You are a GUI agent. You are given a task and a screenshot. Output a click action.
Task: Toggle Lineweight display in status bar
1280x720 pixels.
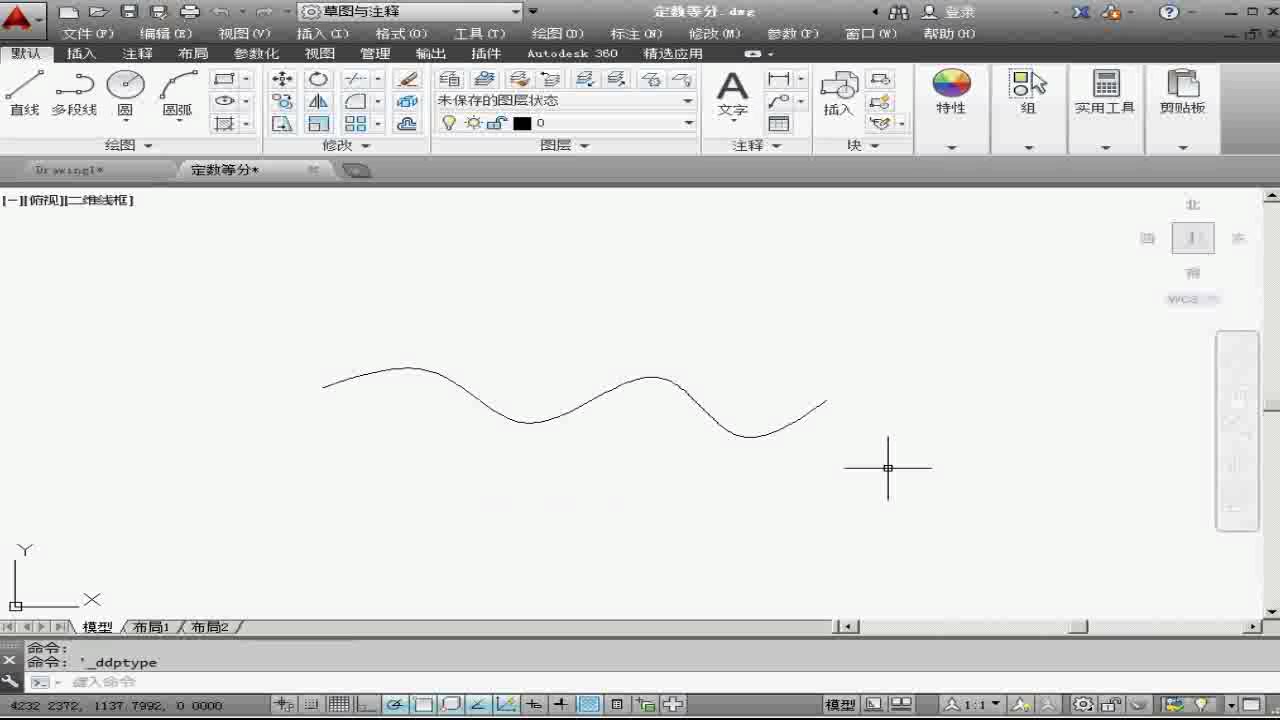[561, 705]
